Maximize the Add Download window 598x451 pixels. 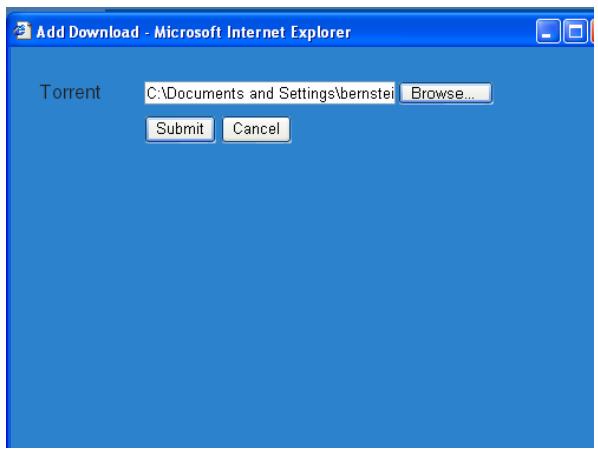coord(575,31)
